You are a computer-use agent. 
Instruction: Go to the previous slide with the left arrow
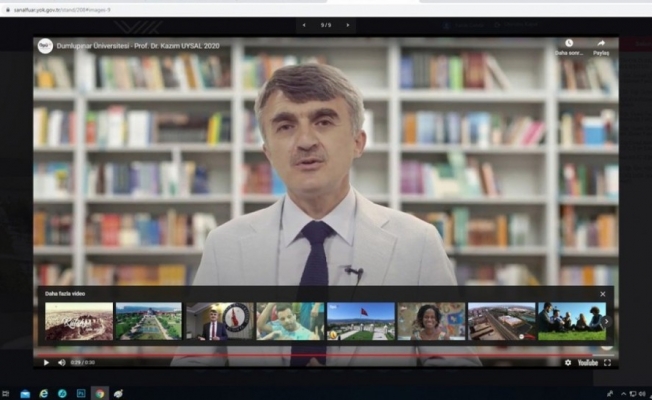(304, 25)
